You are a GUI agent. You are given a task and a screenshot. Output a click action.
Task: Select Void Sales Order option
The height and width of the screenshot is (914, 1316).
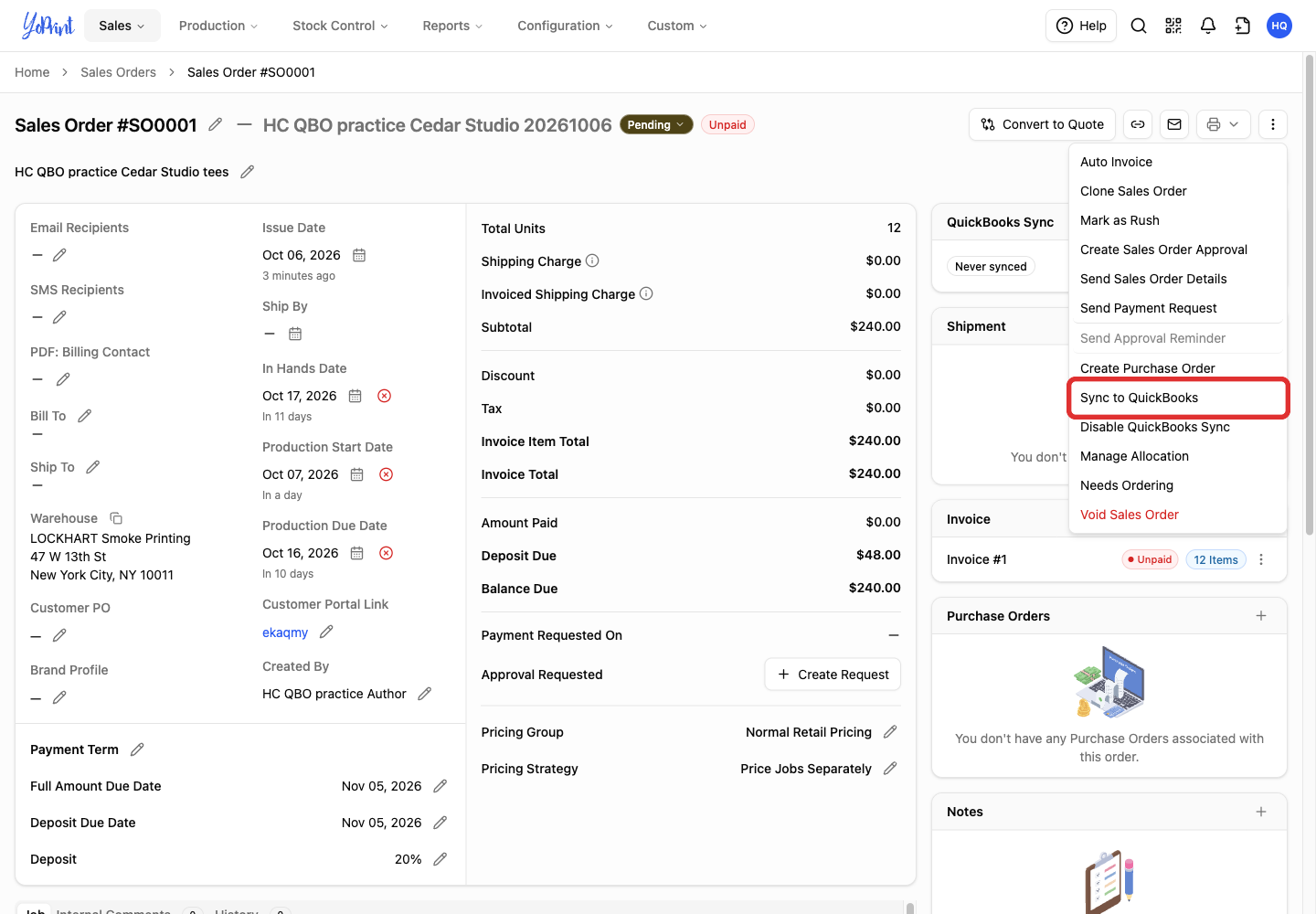(1178, 515)
